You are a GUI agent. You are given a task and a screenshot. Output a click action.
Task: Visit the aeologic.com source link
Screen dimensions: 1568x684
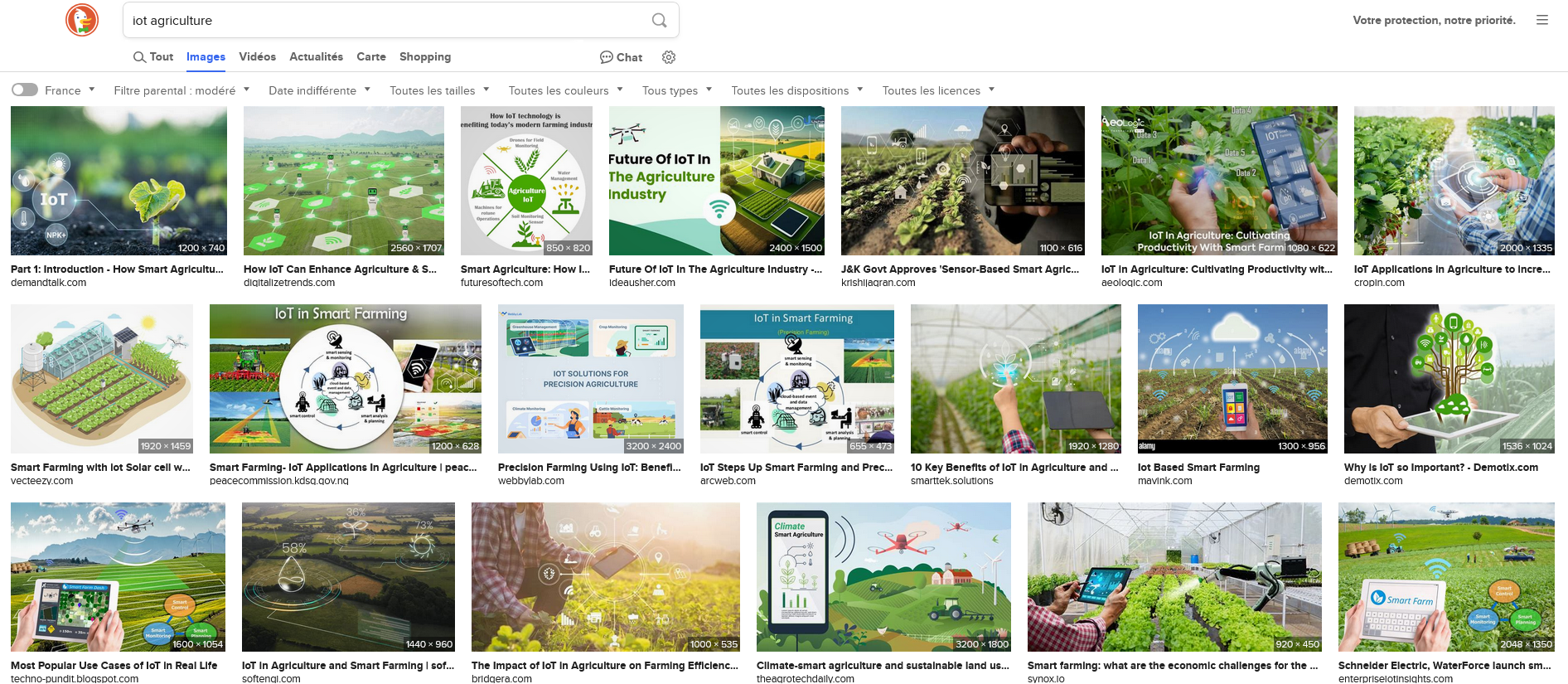coord(1131,283)
